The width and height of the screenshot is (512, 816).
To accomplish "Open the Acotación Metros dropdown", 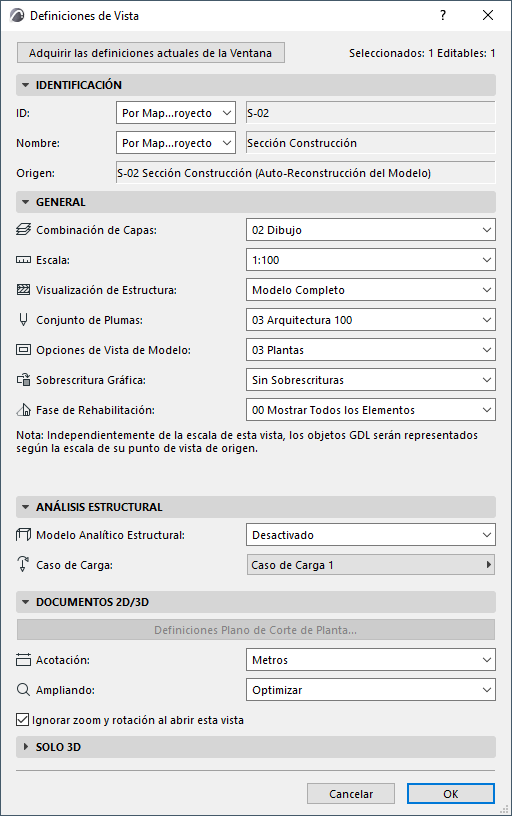I will [370, 660].
